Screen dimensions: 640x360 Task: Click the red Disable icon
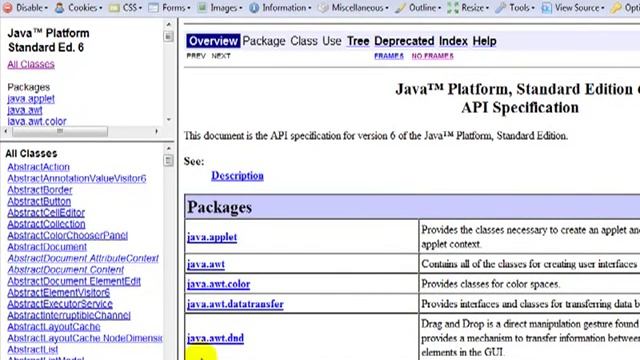coord(7,7)
